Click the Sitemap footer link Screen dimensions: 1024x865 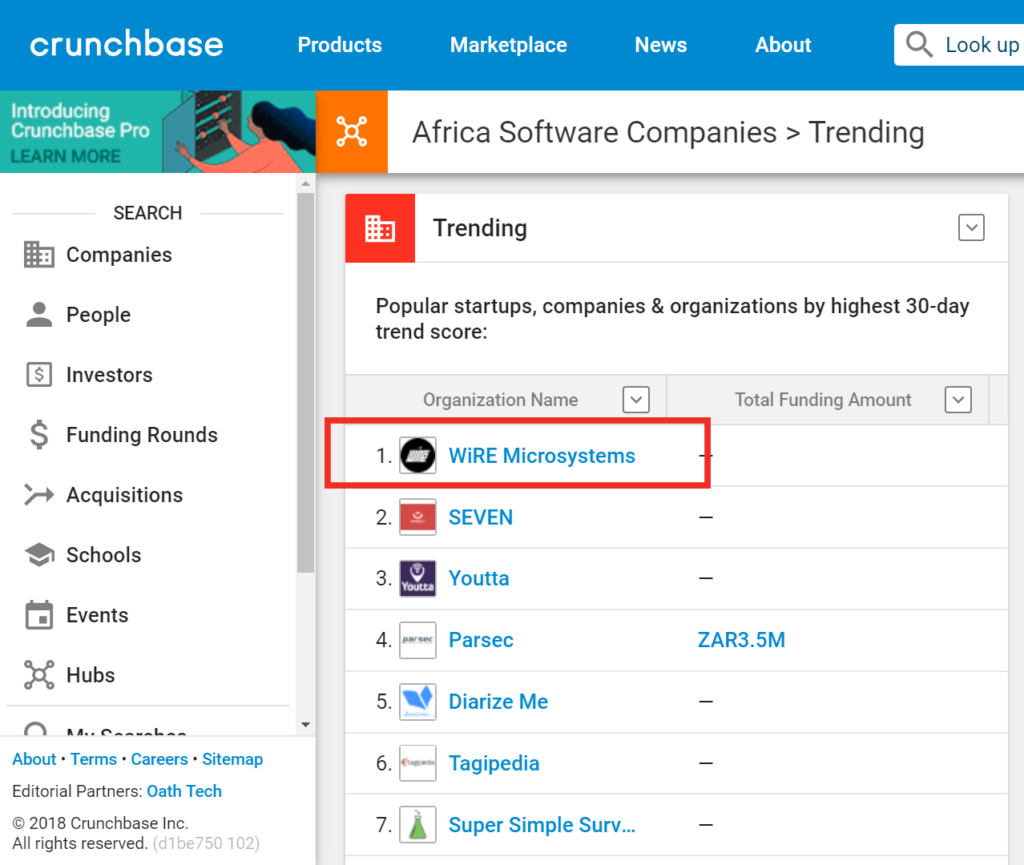click(x=232, y=759)
